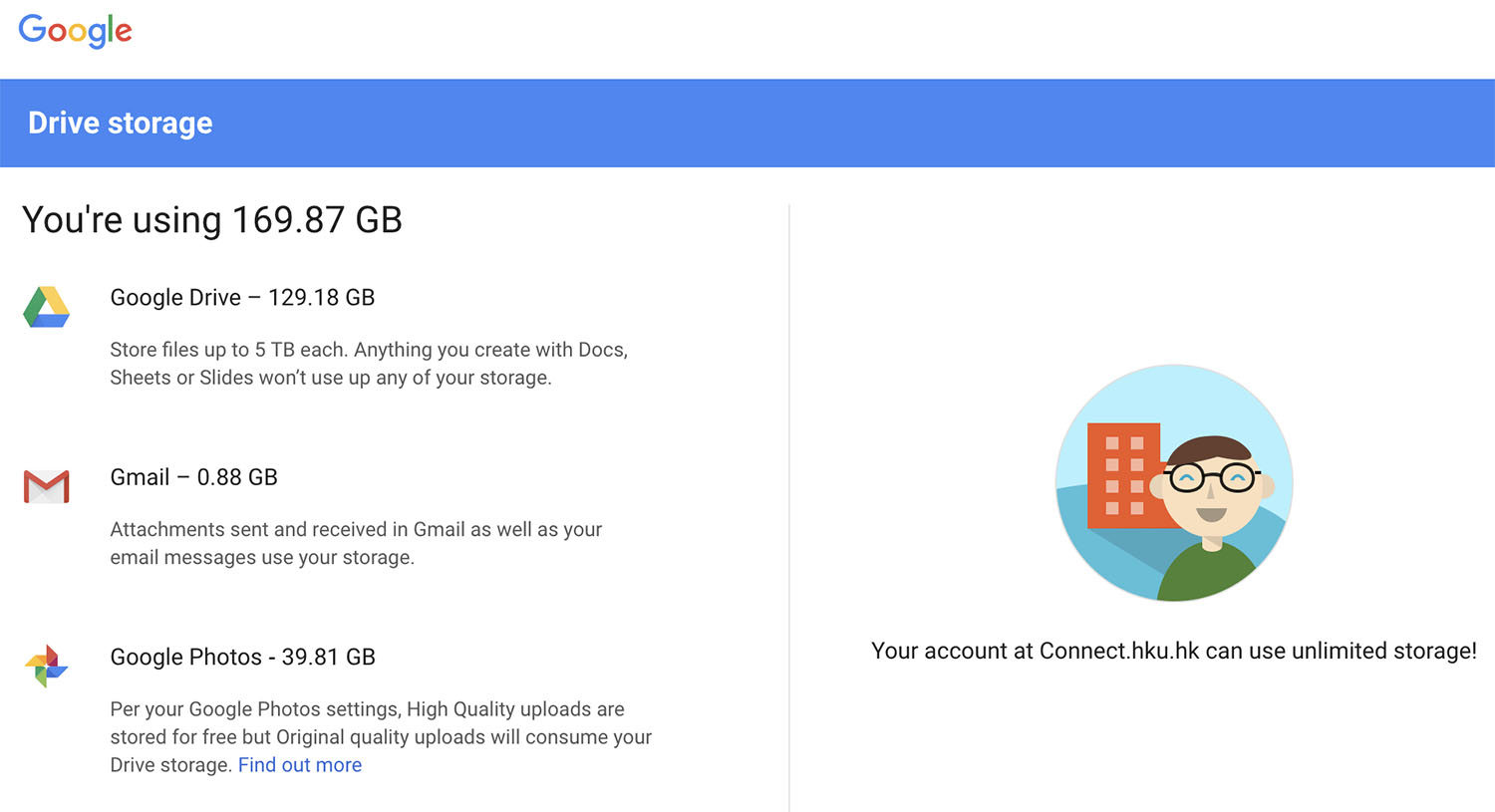Viewport: 1495px width, 812px height.
Task: Click the Drive storage header title
Action: (x=120, y=123)
